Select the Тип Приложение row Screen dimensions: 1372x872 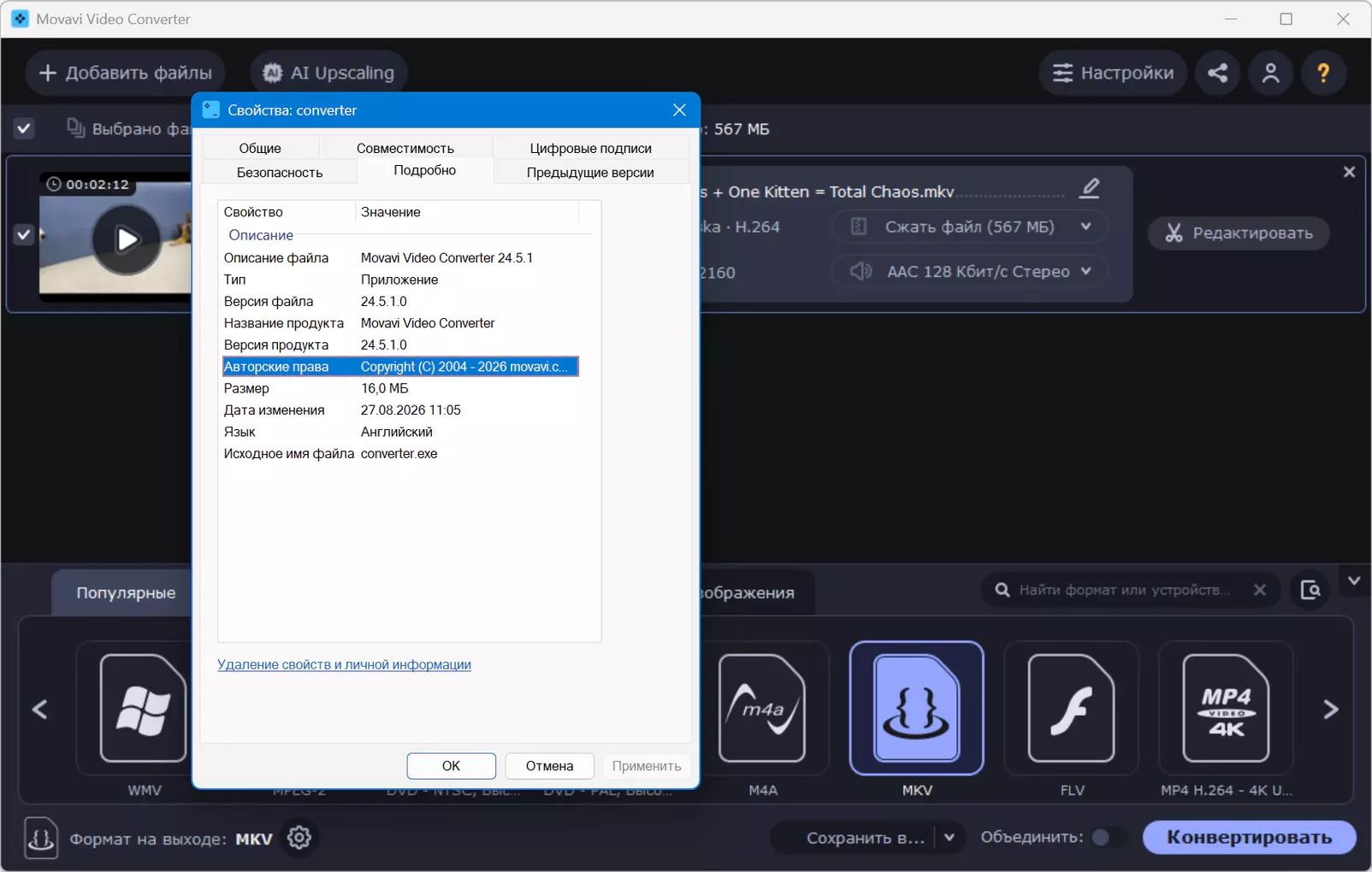click(x=400, y=280)
